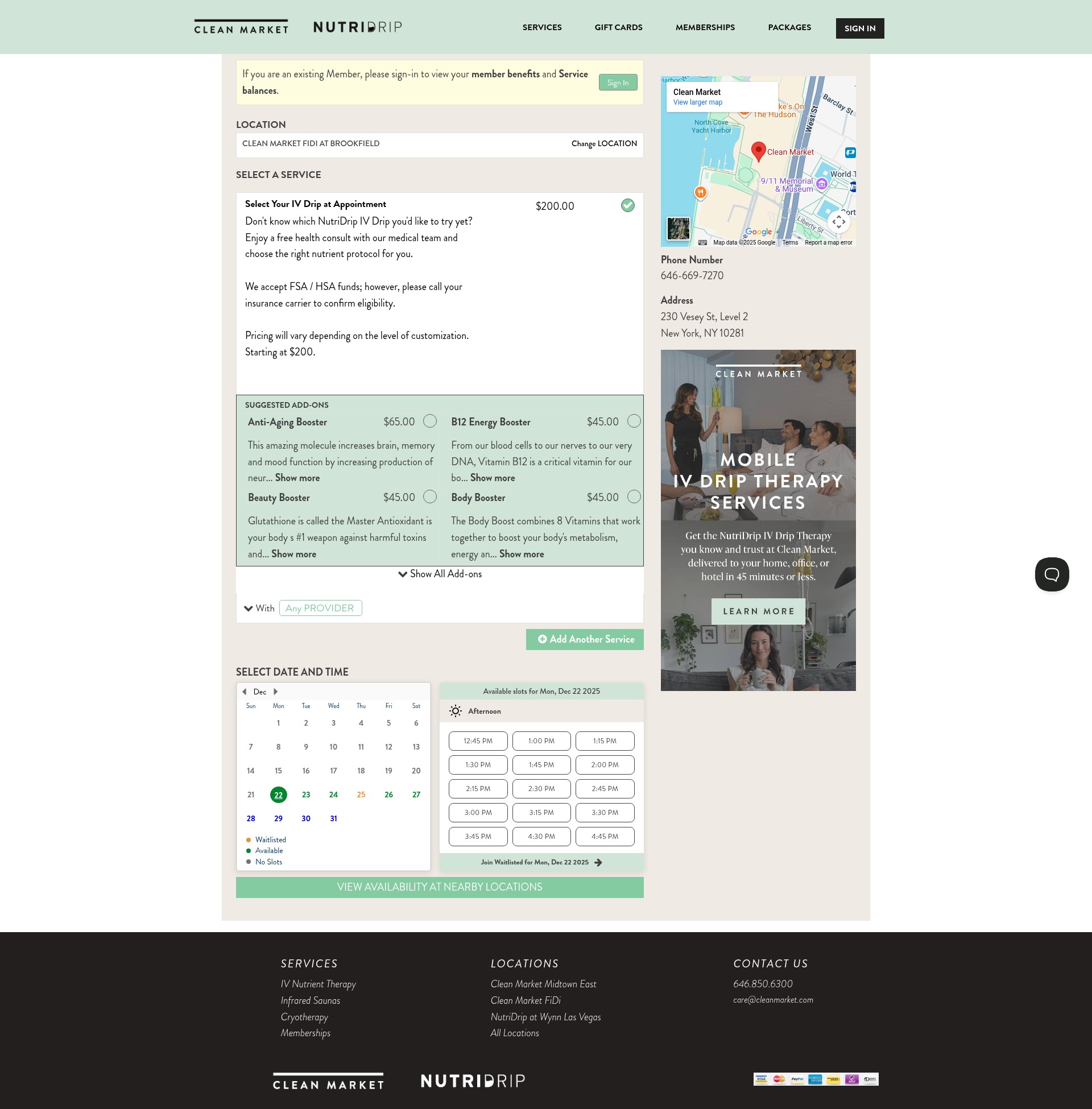This screenshot has width=1092, height=1109.
Task: Switch map to satellite thumbnail
Action: click(x=679, y=228)
